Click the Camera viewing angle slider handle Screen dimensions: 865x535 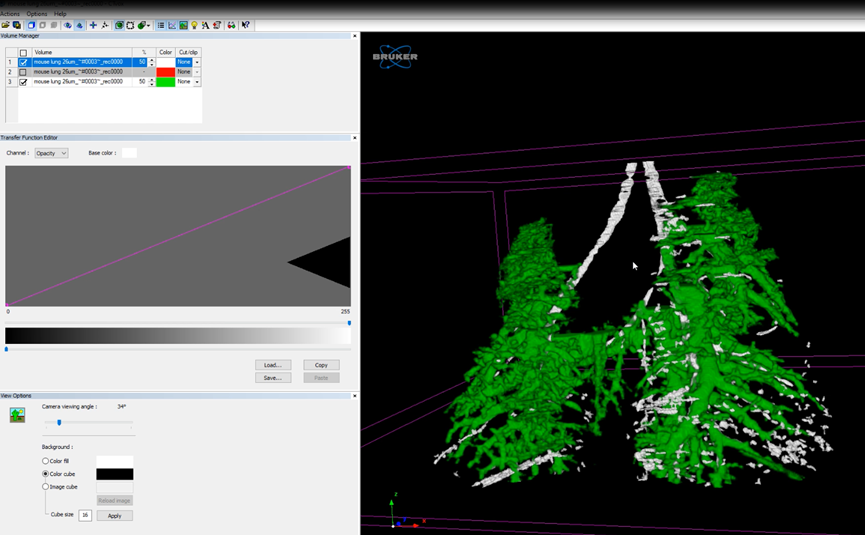(x=59, y=422)
